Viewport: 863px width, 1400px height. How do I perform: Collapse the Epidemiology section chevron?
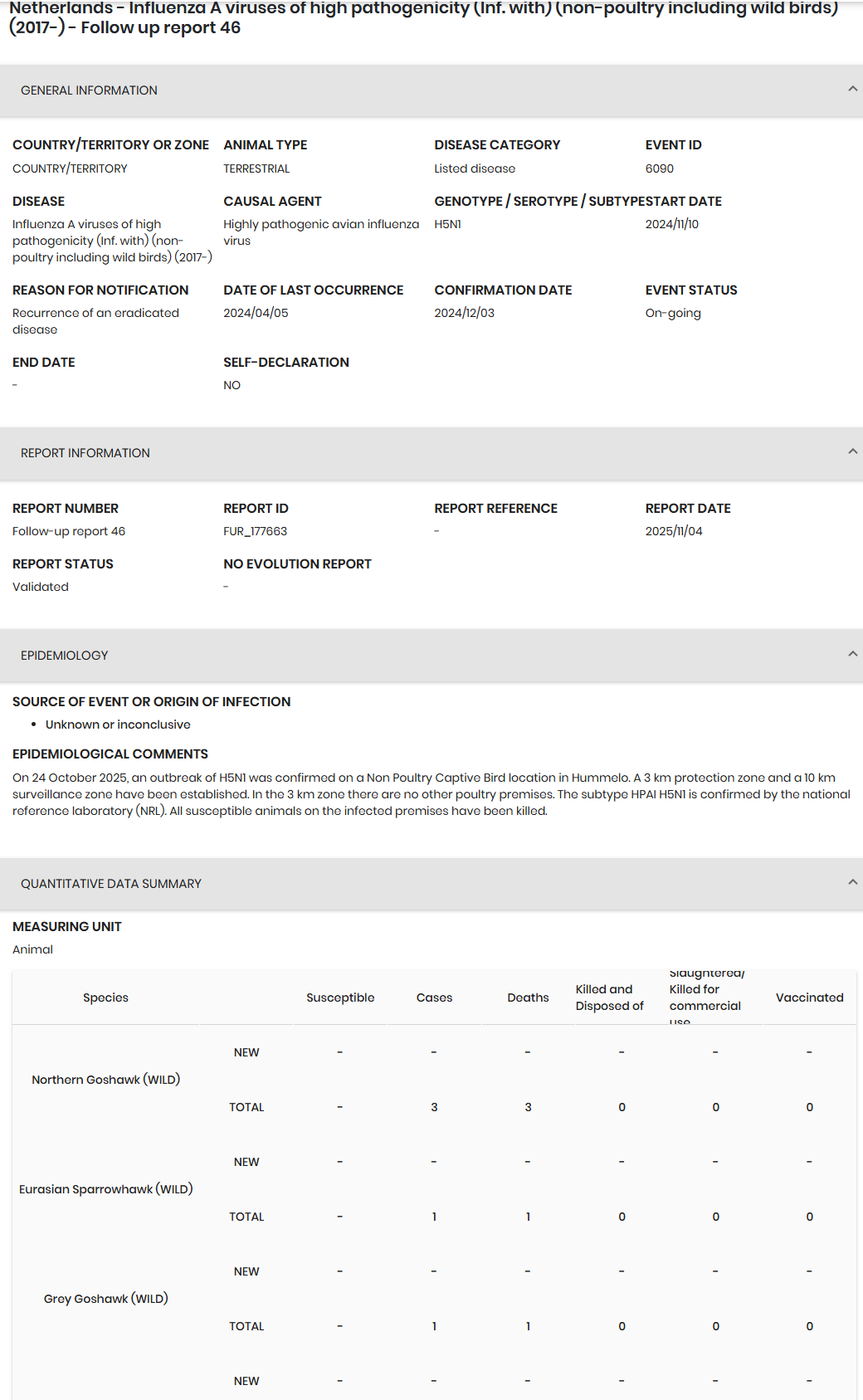click(852, 654)
